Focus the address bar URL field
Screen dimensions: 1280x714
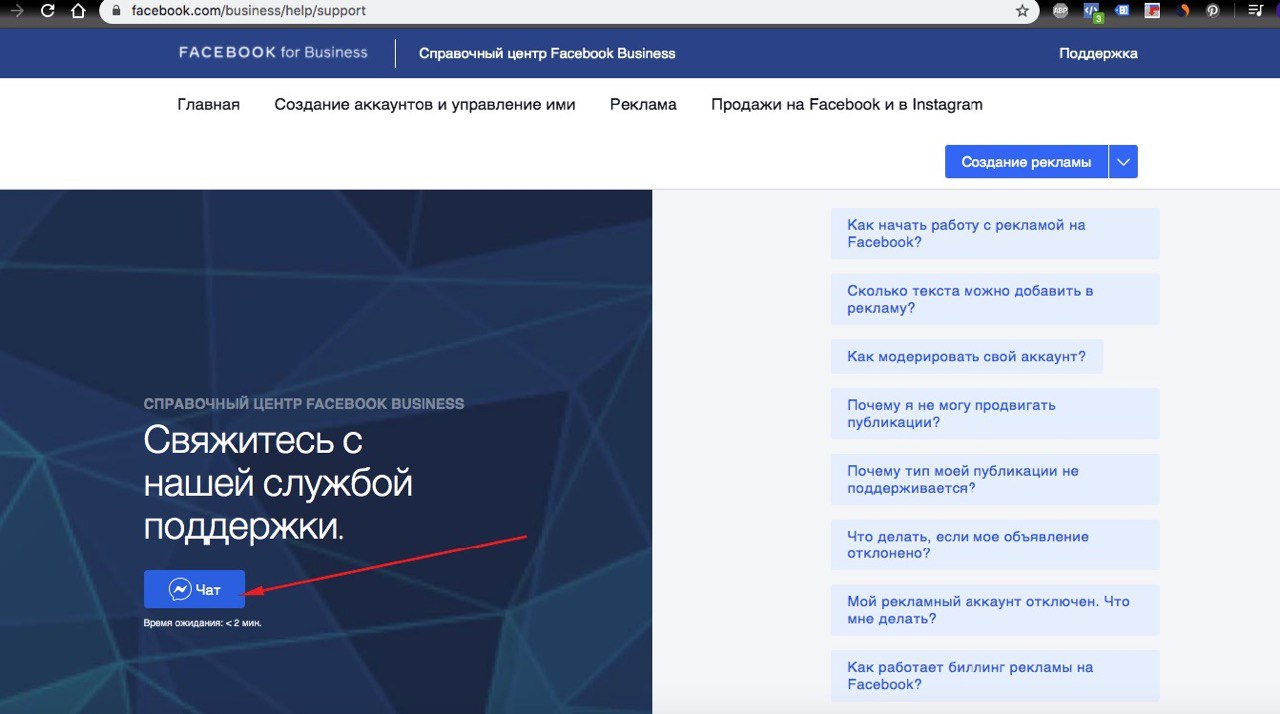coord(570,11)
